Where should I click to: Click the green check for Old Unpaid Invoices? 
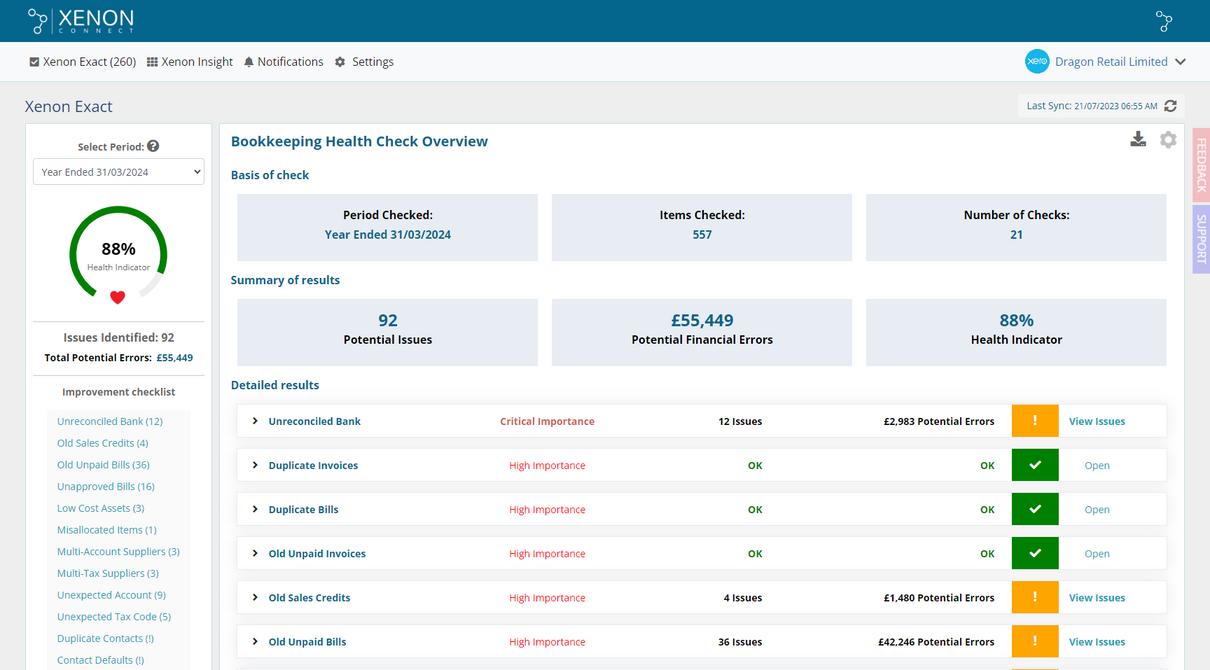click(1035, 553)
